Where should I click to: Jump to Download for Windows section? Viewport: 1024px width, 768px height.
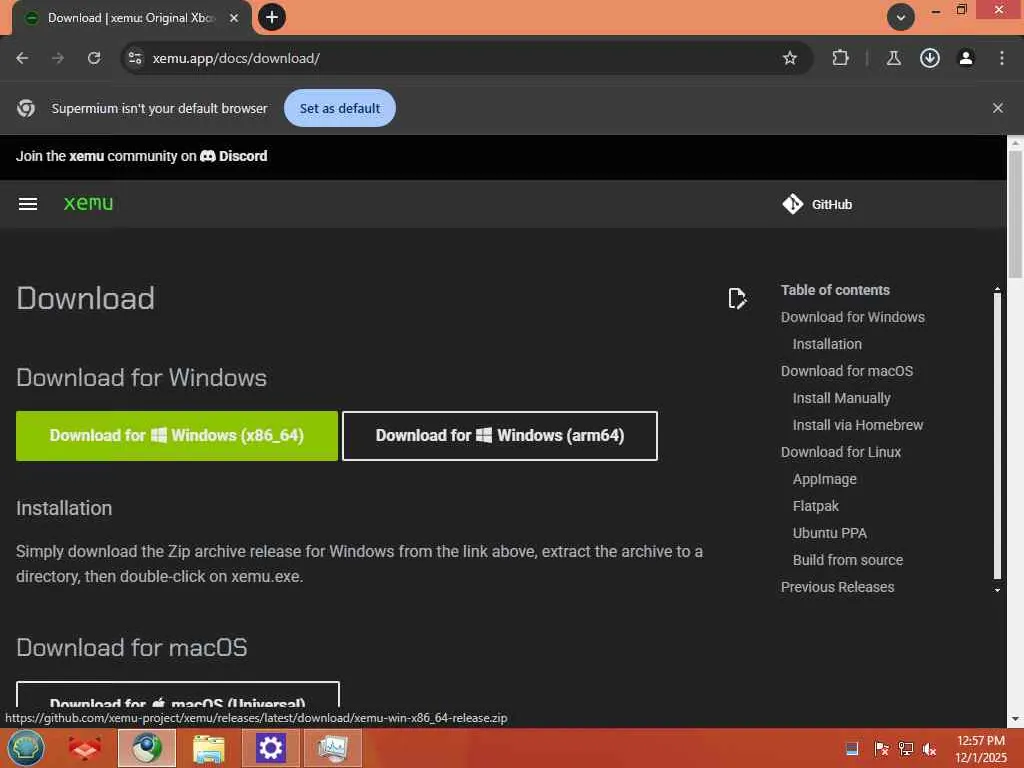click(852, 317)
